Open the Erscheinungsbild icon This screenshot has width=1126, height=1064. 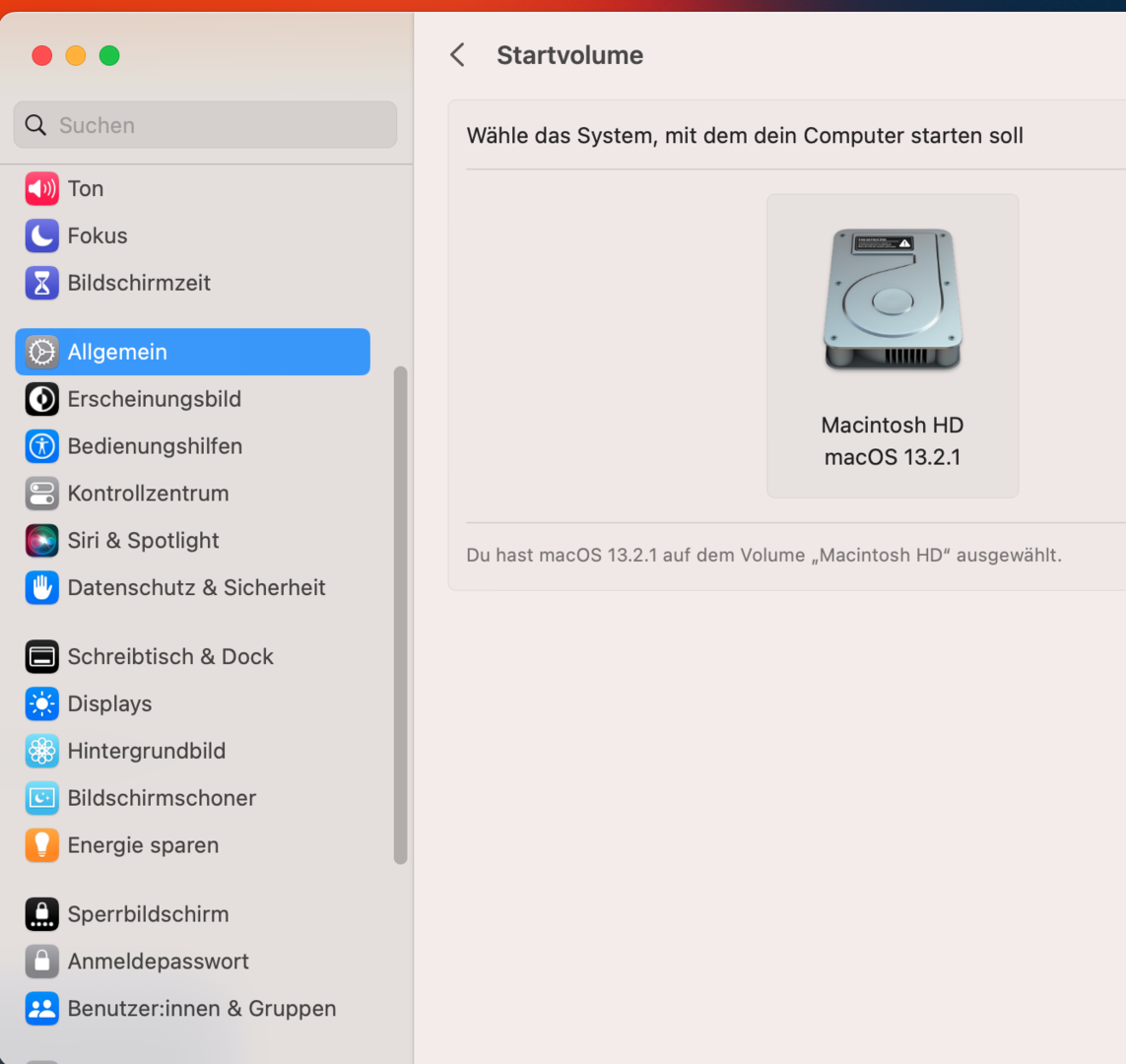[41, 399]
